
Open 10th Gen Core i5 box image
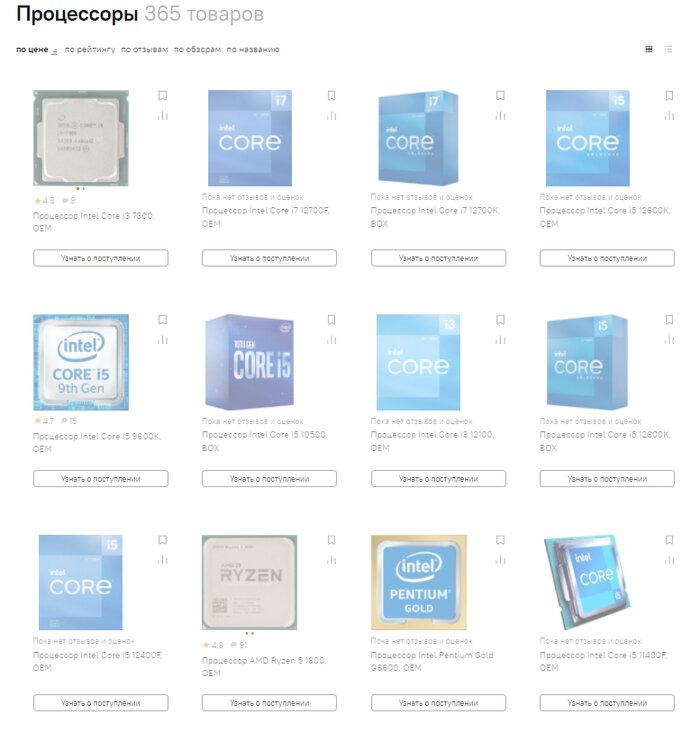(x=249, y=362)
